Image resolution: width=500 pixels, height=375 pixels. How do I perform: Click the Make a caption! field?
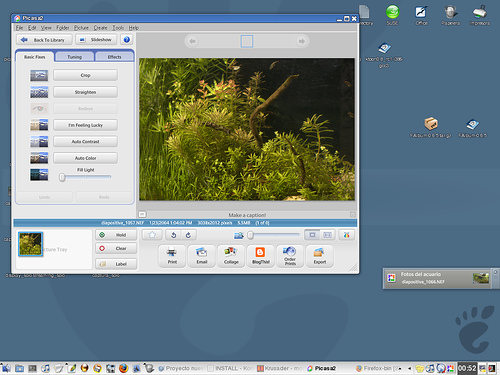point(247,215)
